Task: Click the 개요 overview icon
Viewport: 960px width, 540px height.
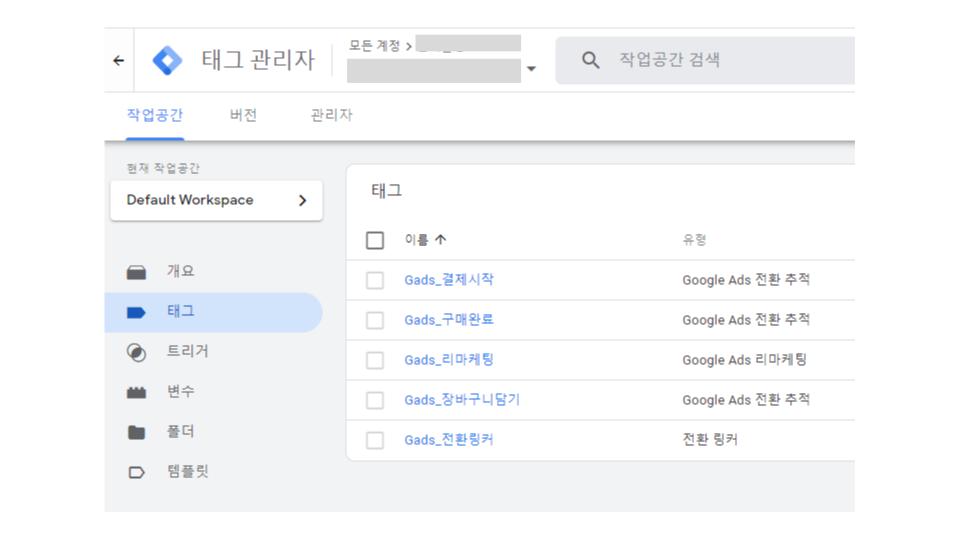Action: coord(137,272)
